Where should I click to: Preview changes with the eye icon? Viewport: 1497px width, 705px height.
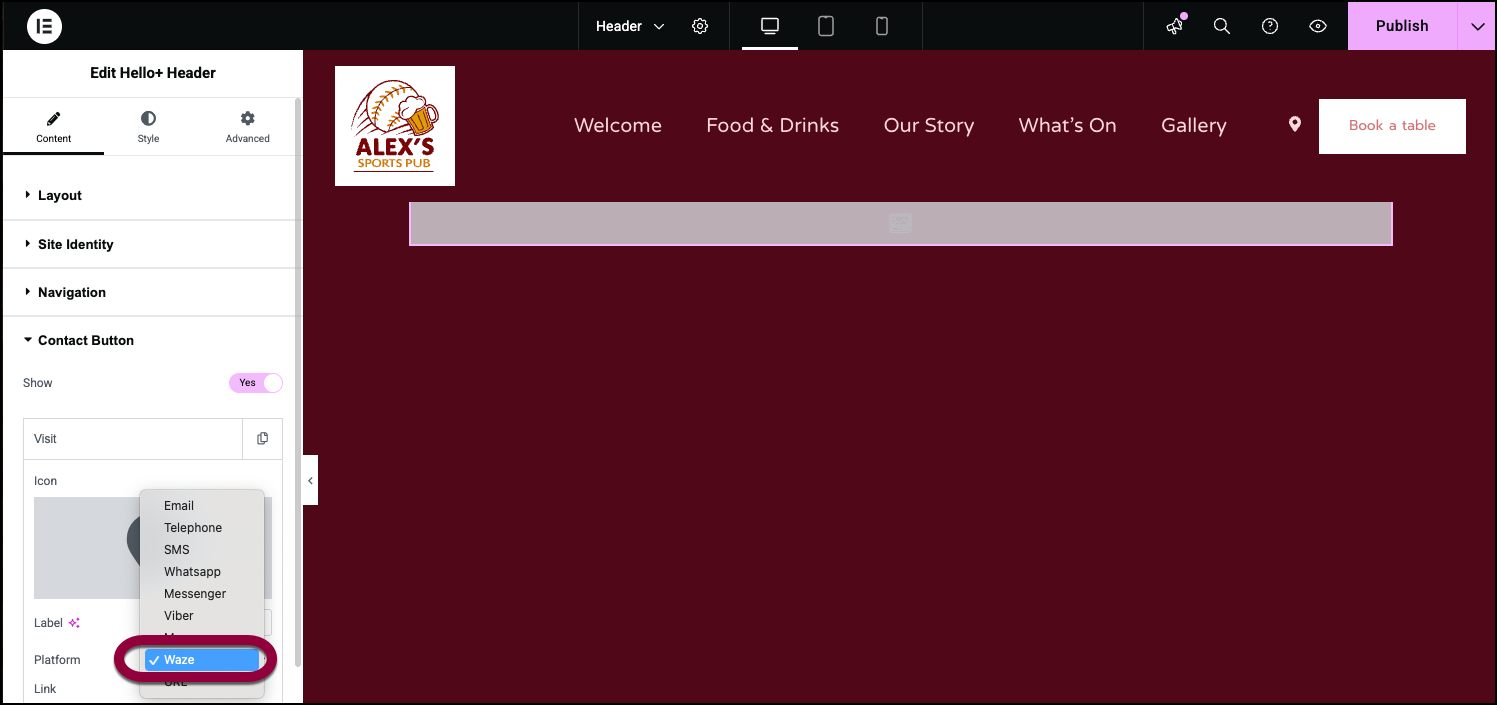click(1318, 26)
